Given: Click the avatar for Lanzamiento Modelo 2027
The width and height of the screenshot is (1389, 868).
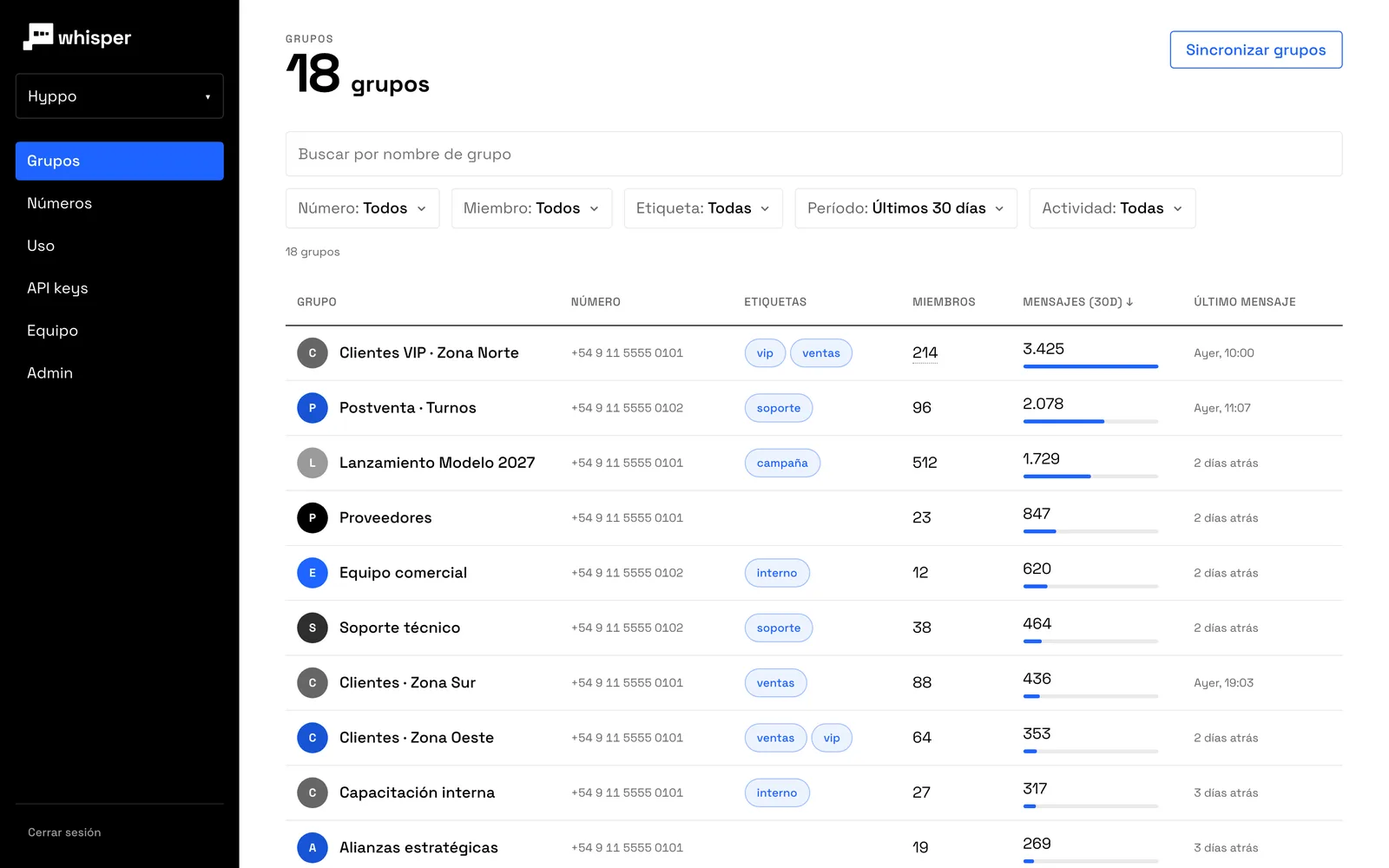Looking at the screenshot, I should (313, 463).
